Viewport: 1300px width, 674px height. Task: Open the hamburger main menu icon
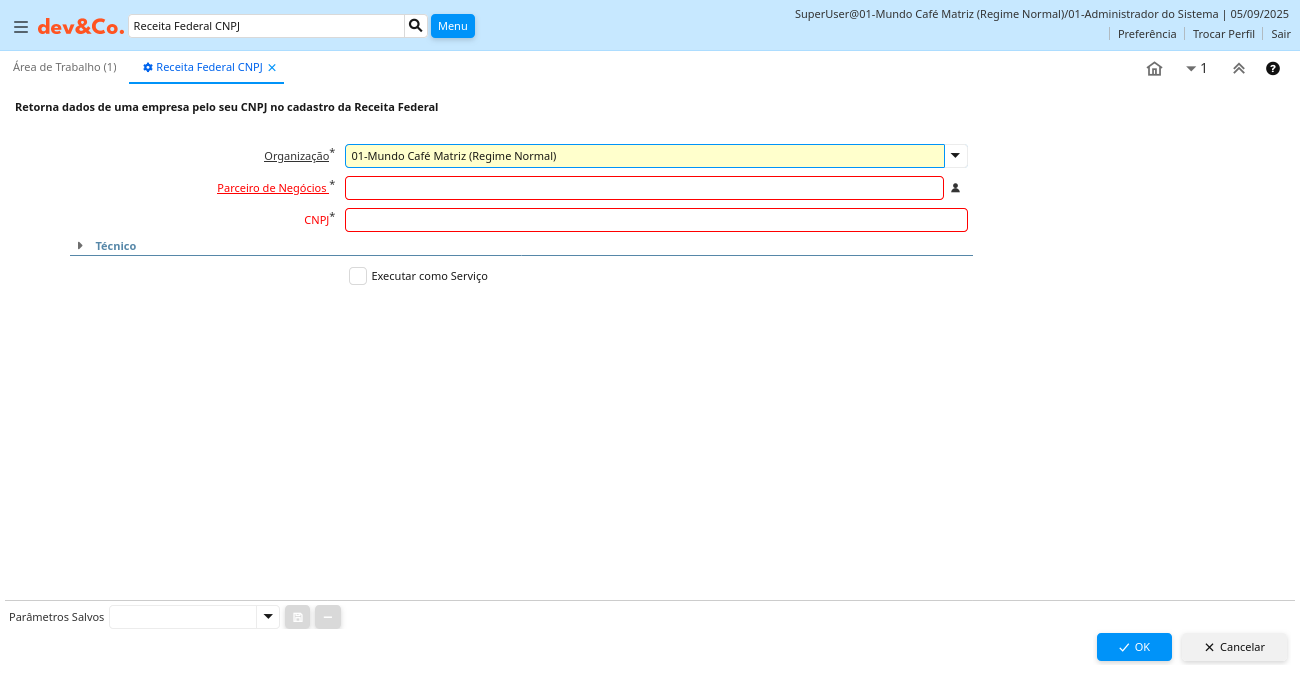point(20,27)
